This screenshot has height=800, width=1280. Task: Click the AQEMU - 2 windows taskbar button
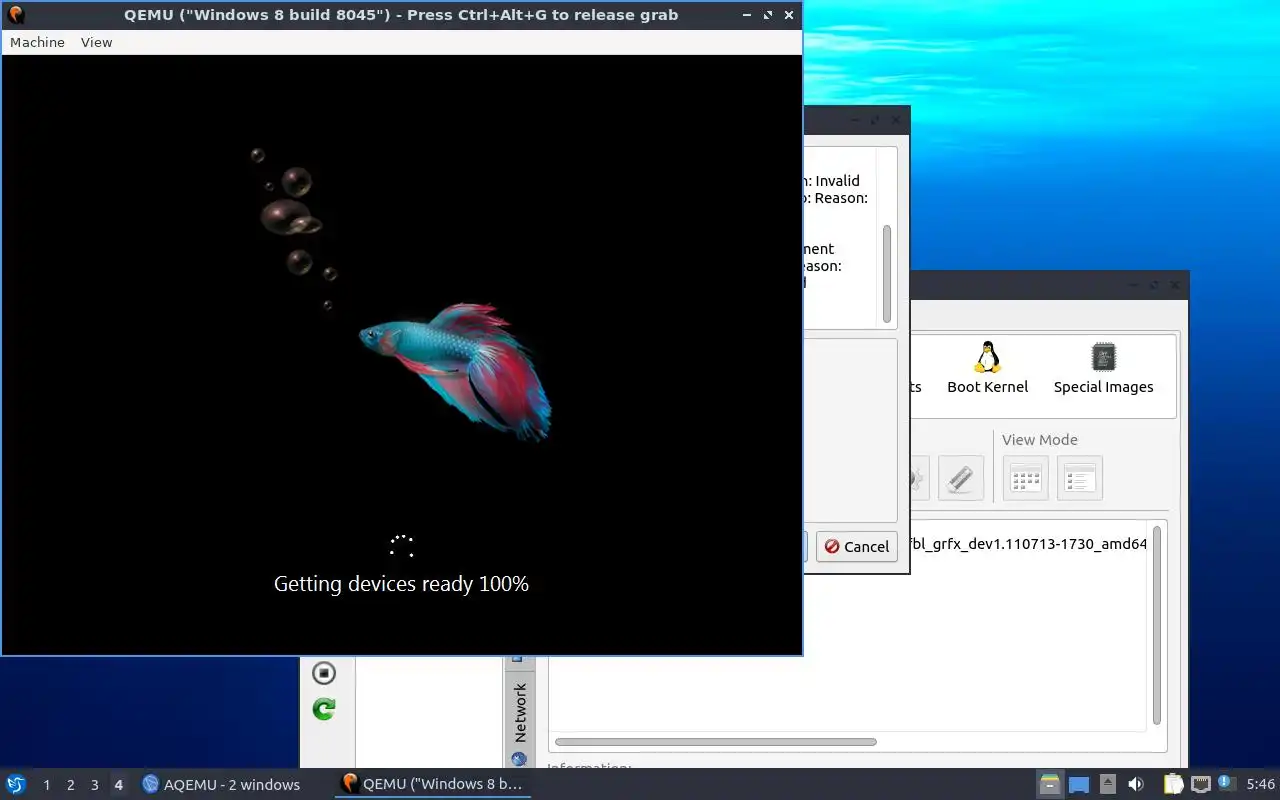tap(222, 784)
